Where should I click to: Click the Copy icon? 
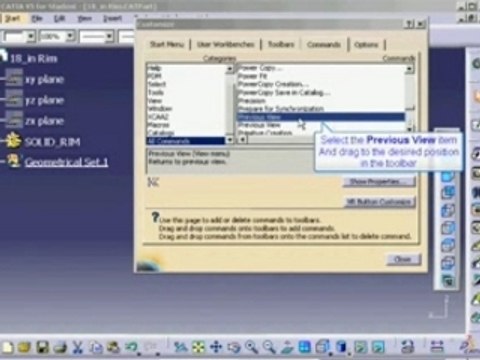[x=95, y=347]
